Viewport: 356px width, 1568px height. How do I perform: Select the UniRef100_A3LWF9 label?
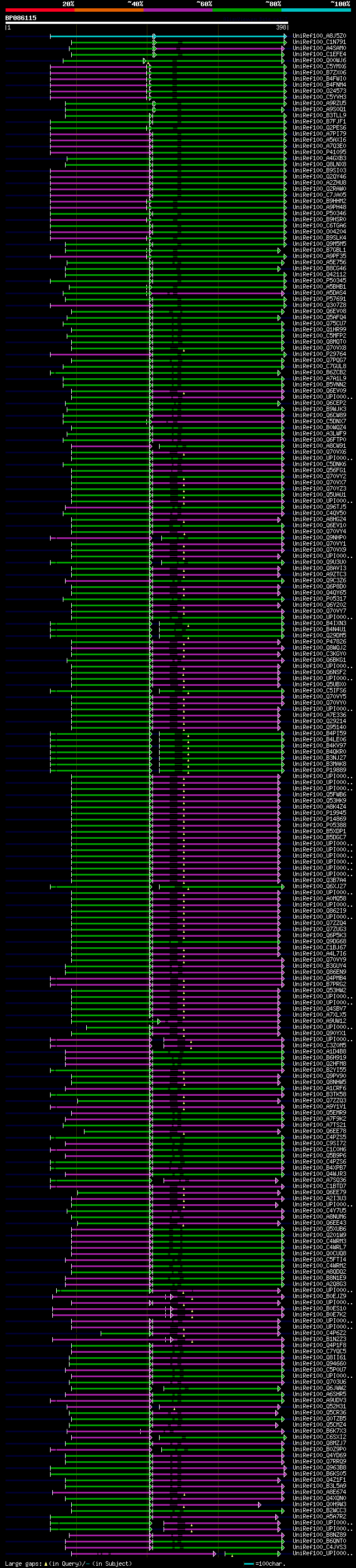pyautogui.click(x=319, y=433)
